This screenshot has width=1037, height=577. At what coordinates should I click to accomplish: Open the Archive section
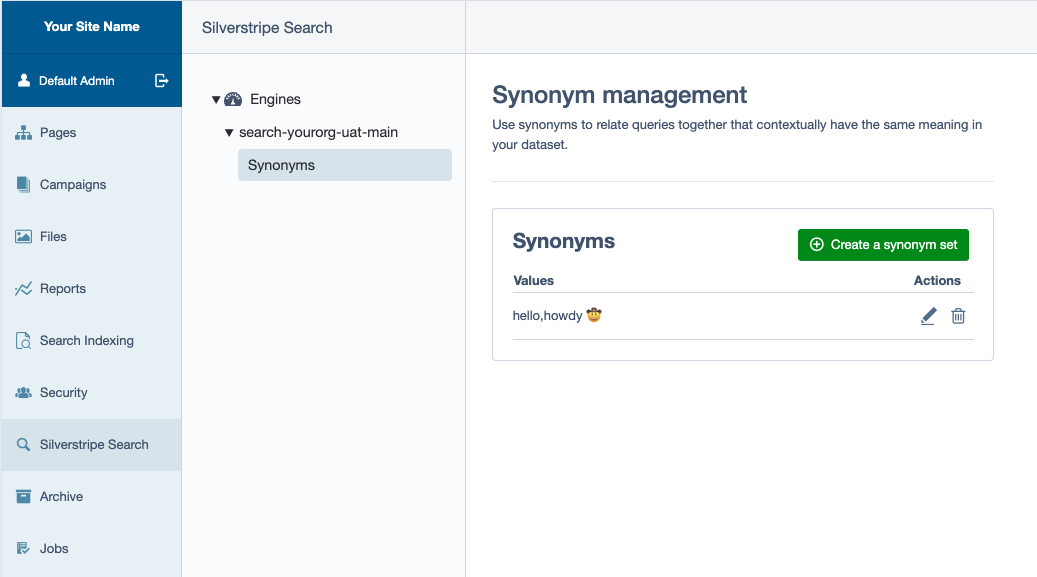tap(92, 496)
